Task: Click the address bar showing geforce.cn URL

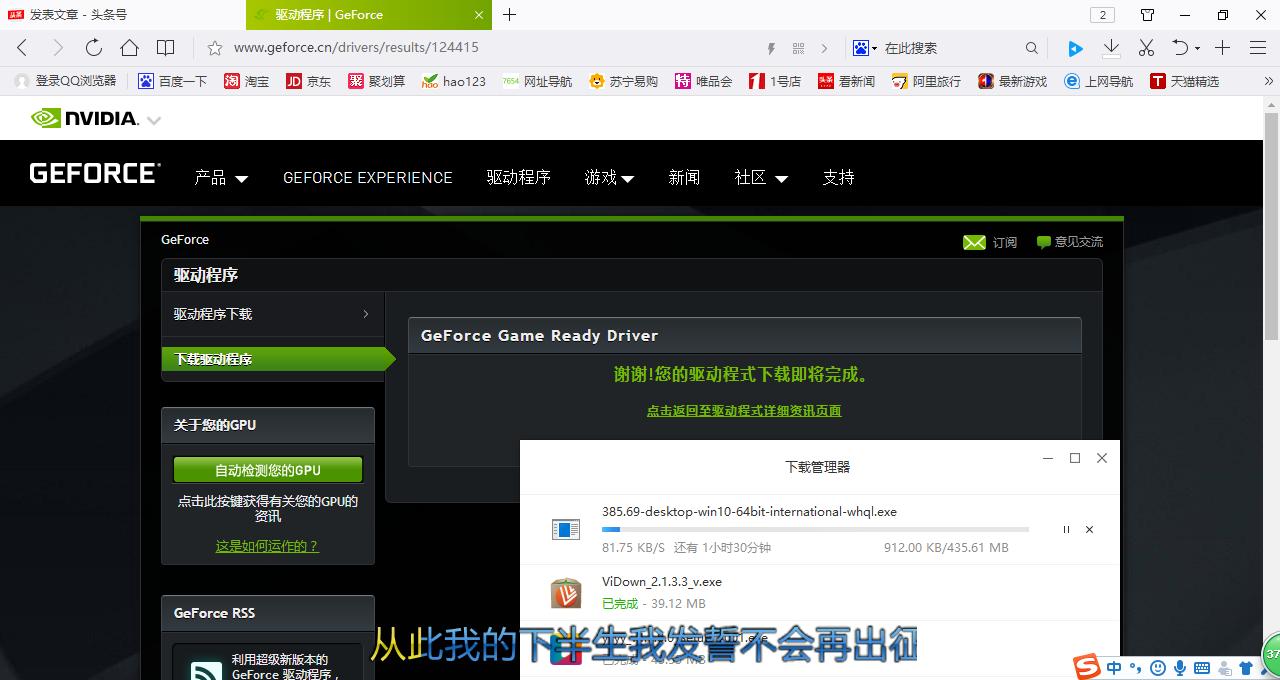Action: tap(400, 47)
